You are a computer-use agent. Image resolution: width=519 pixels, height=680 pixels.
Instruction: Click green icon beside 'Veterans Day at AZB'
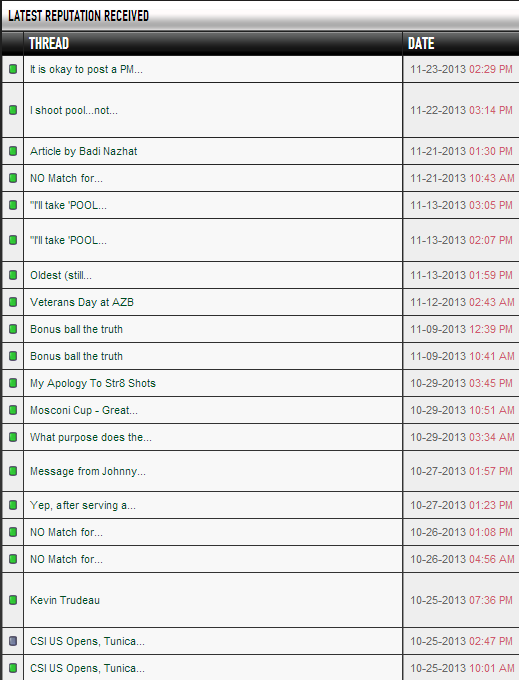click(x=13, y=302)
